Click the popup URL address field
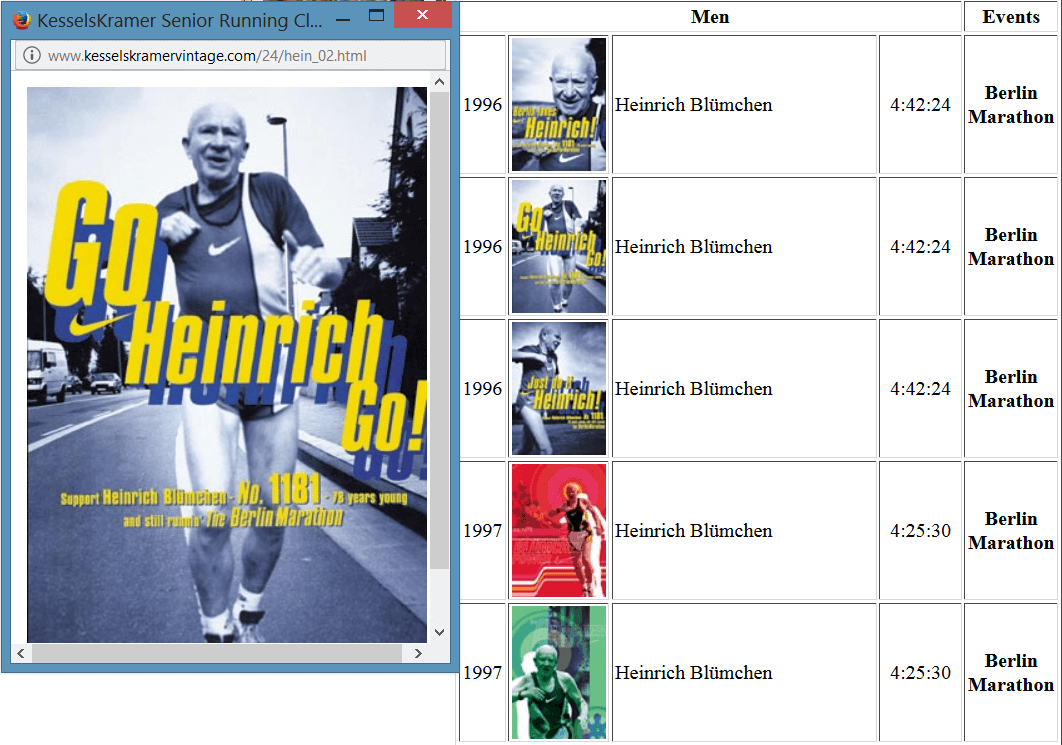 click(x=230, y=56)
